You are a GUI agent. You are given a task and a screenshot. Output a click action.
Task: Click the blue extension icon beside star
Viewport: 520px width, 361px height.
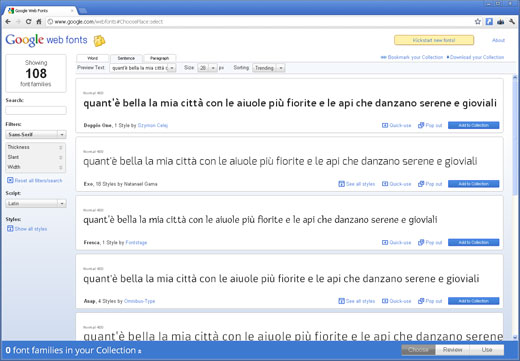pos(489,22)
